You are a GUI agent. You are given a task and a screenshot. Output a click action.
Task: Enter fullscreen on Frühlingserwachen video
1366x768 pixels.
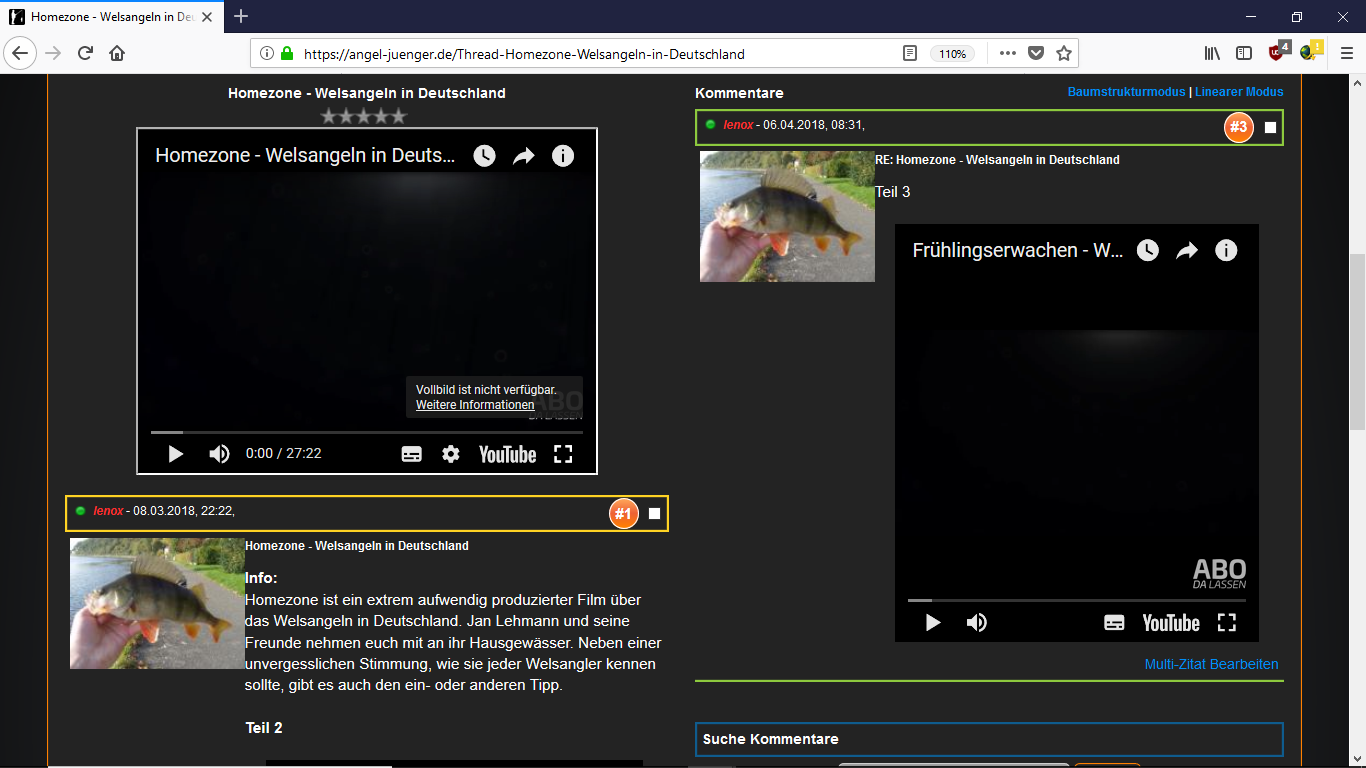point(1227,623)
